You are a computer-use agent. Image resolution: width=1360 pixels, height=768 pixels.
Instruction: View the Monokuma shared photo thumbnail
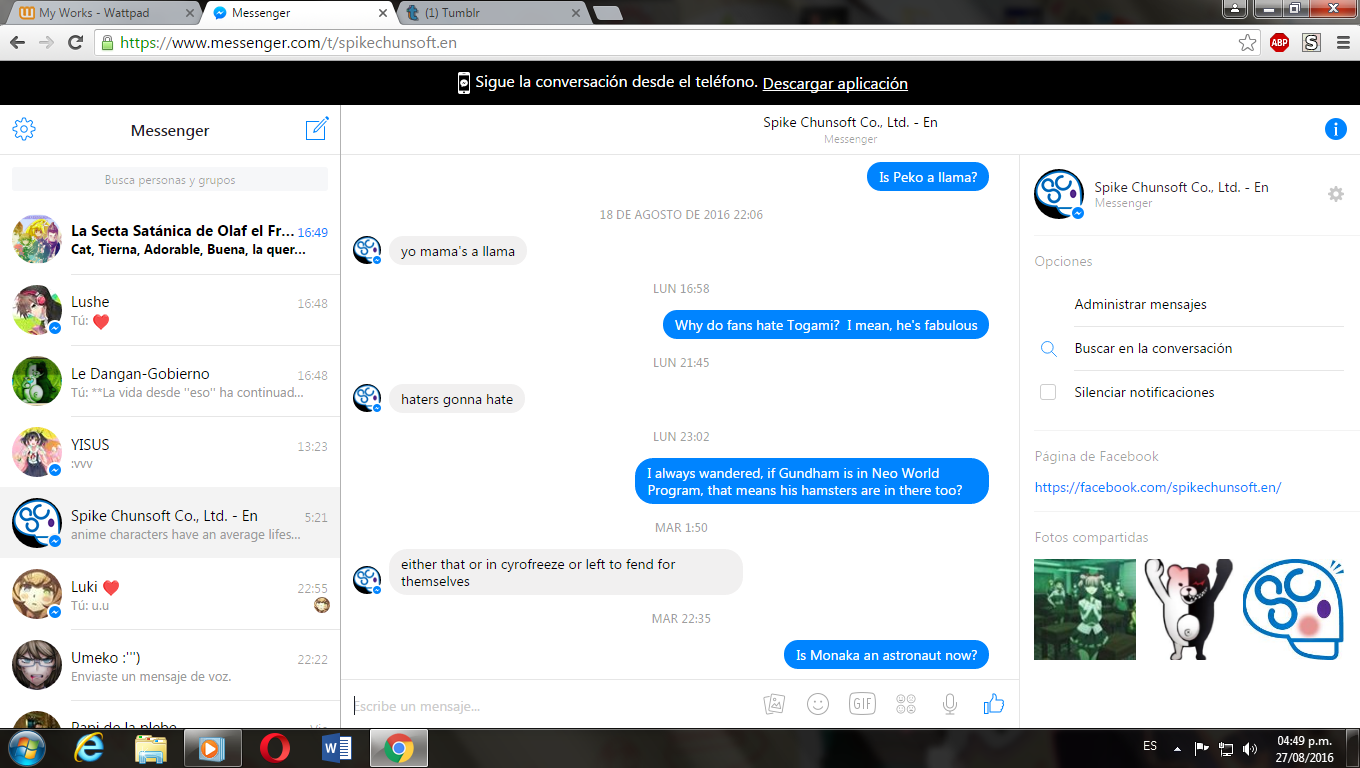click(1189, 609)
